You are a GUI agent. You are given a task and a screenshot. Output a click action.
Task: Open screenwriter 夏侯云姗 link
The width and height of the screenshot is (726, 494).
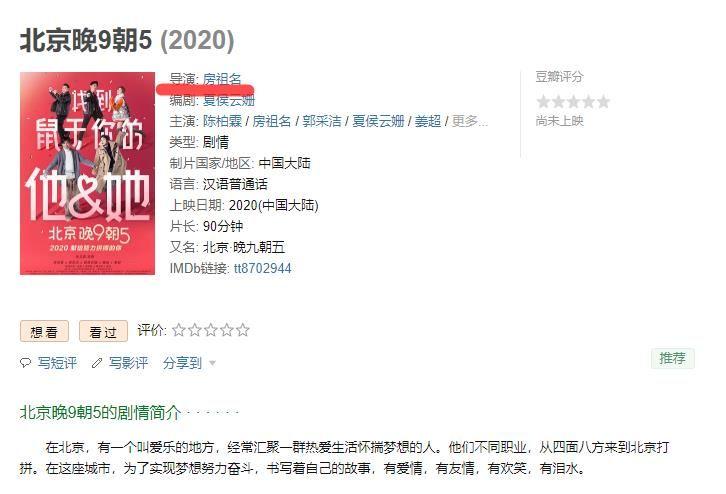(229, 100)
